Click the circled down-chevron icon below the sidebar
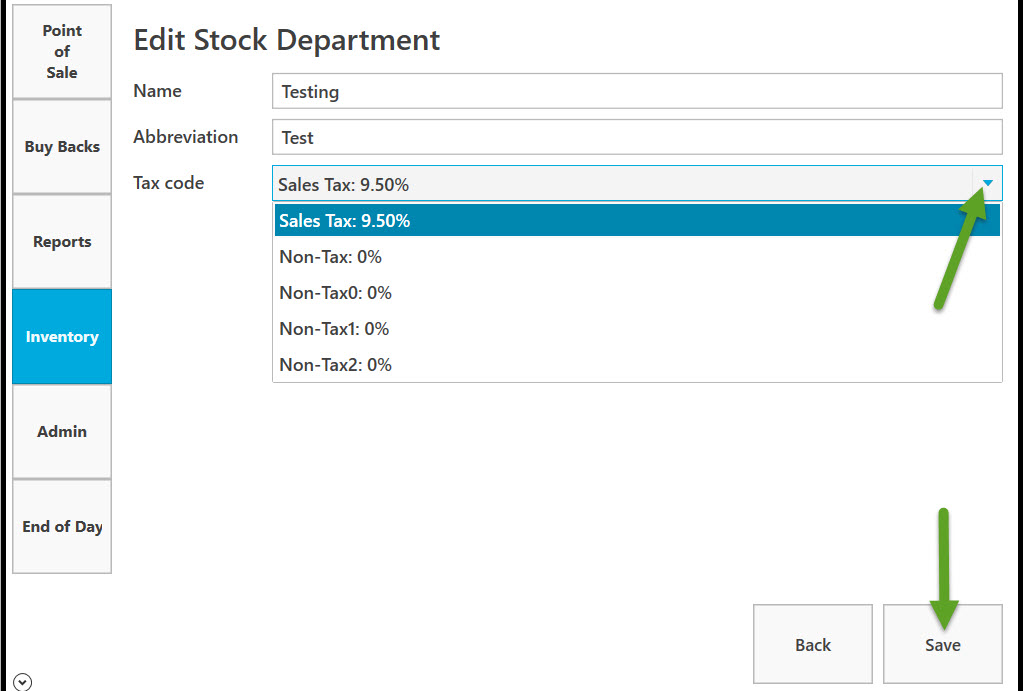 tap(22, 682)
